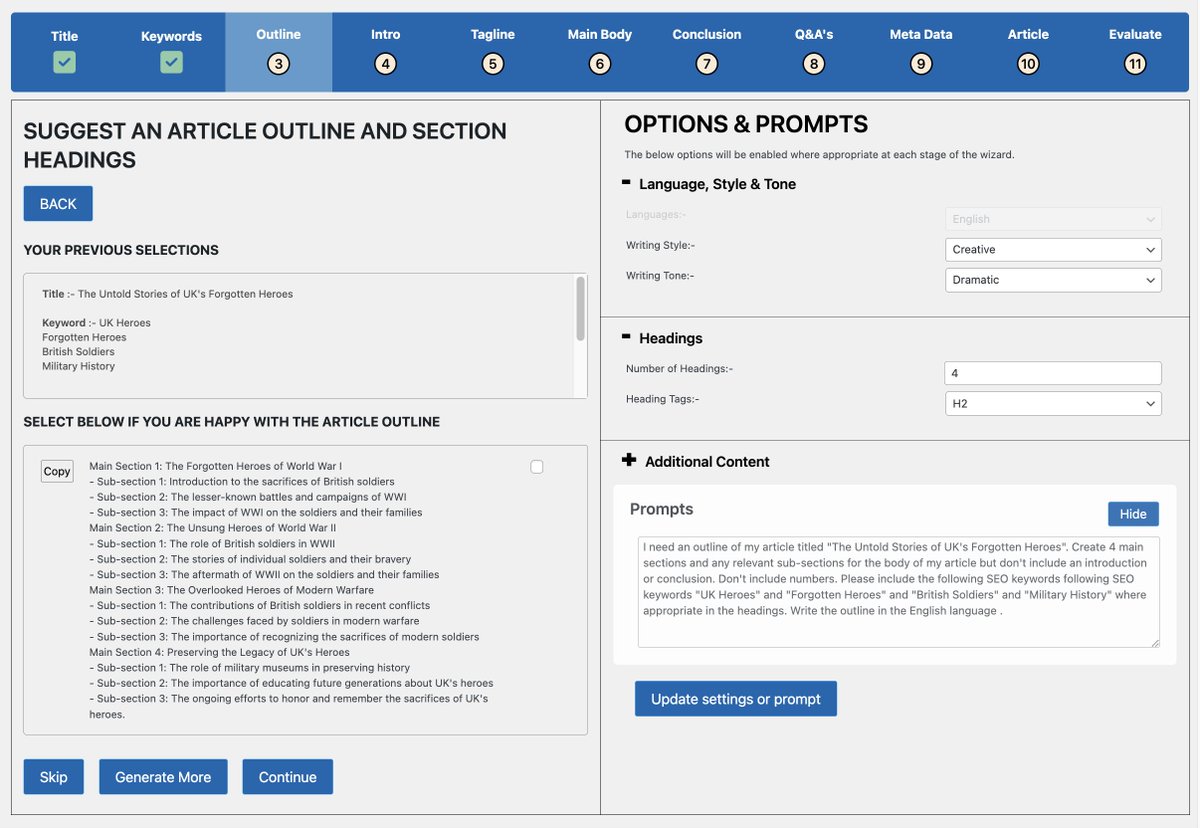Open the Heading Tags dropdown
Image resolution: width=1200 pixels, height=828 pixels.
pos(1053,403)
